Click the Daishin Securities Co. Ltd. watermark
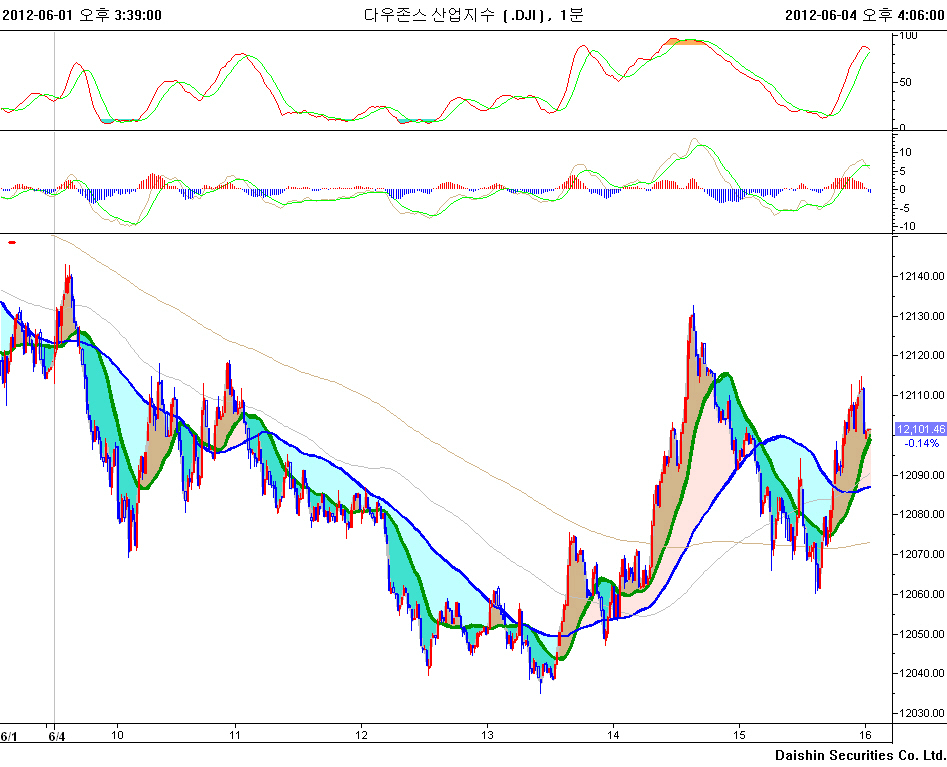 pos(859,755)
